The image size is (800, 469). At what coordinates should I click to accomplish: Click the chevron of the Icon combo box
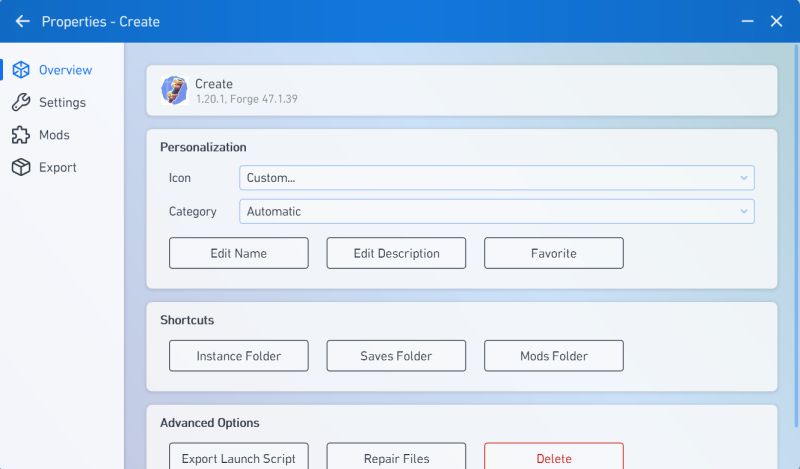(744, 178)
